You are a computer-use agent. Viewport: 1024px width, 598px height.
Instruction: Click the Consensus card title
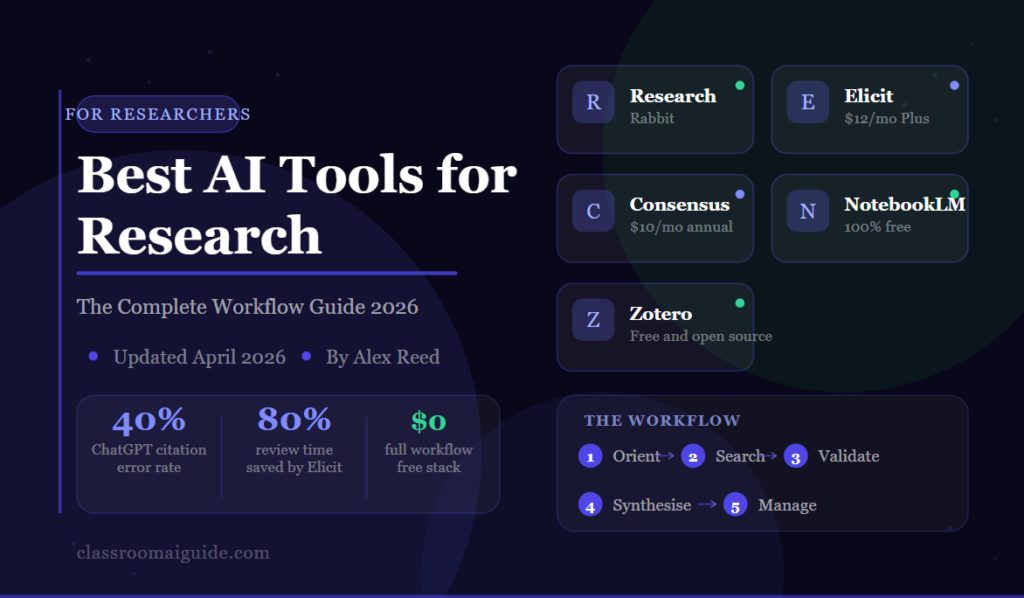point(679,205)
